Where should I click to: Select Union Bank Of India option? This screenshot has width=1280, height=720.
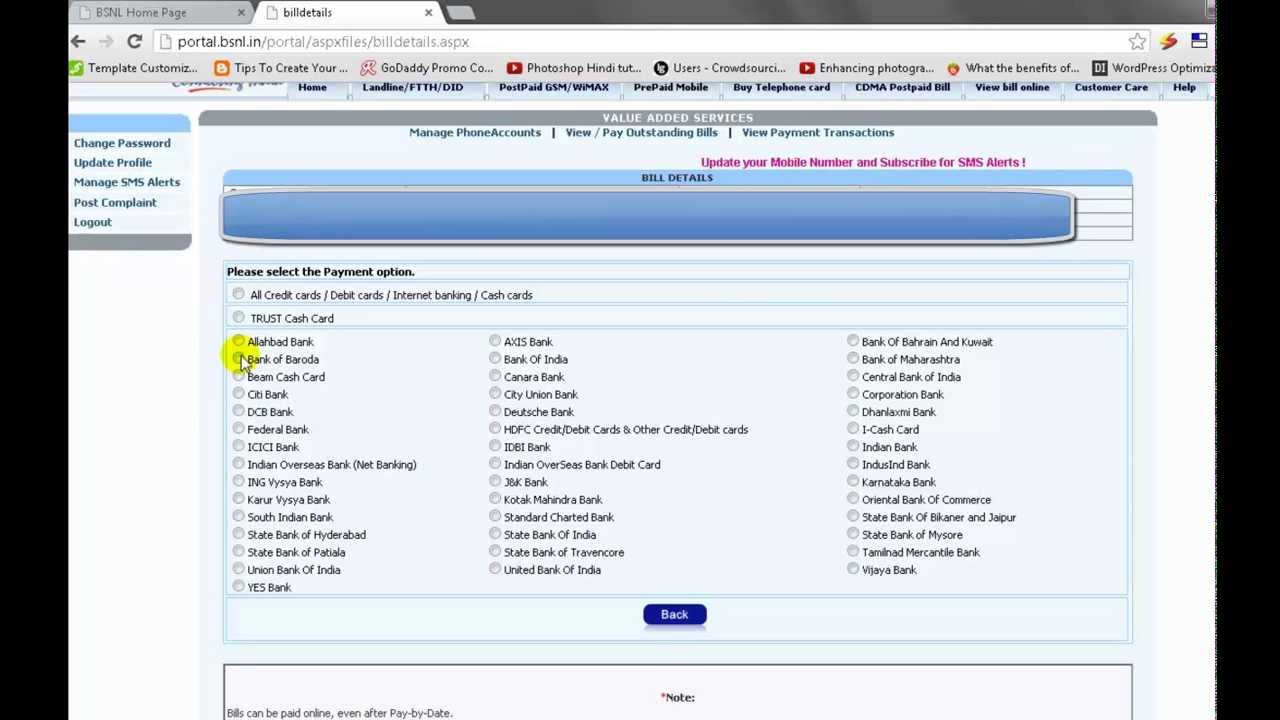(x=238, y=568)
